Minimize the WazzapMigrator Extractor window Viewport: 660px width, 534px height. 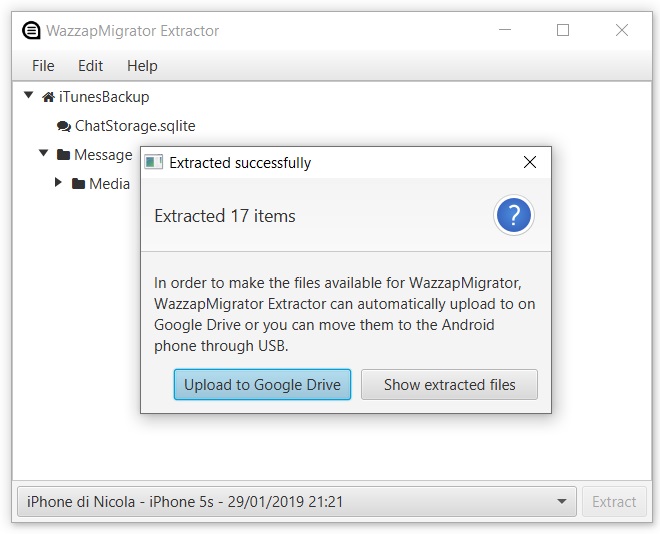coord(505,30)
